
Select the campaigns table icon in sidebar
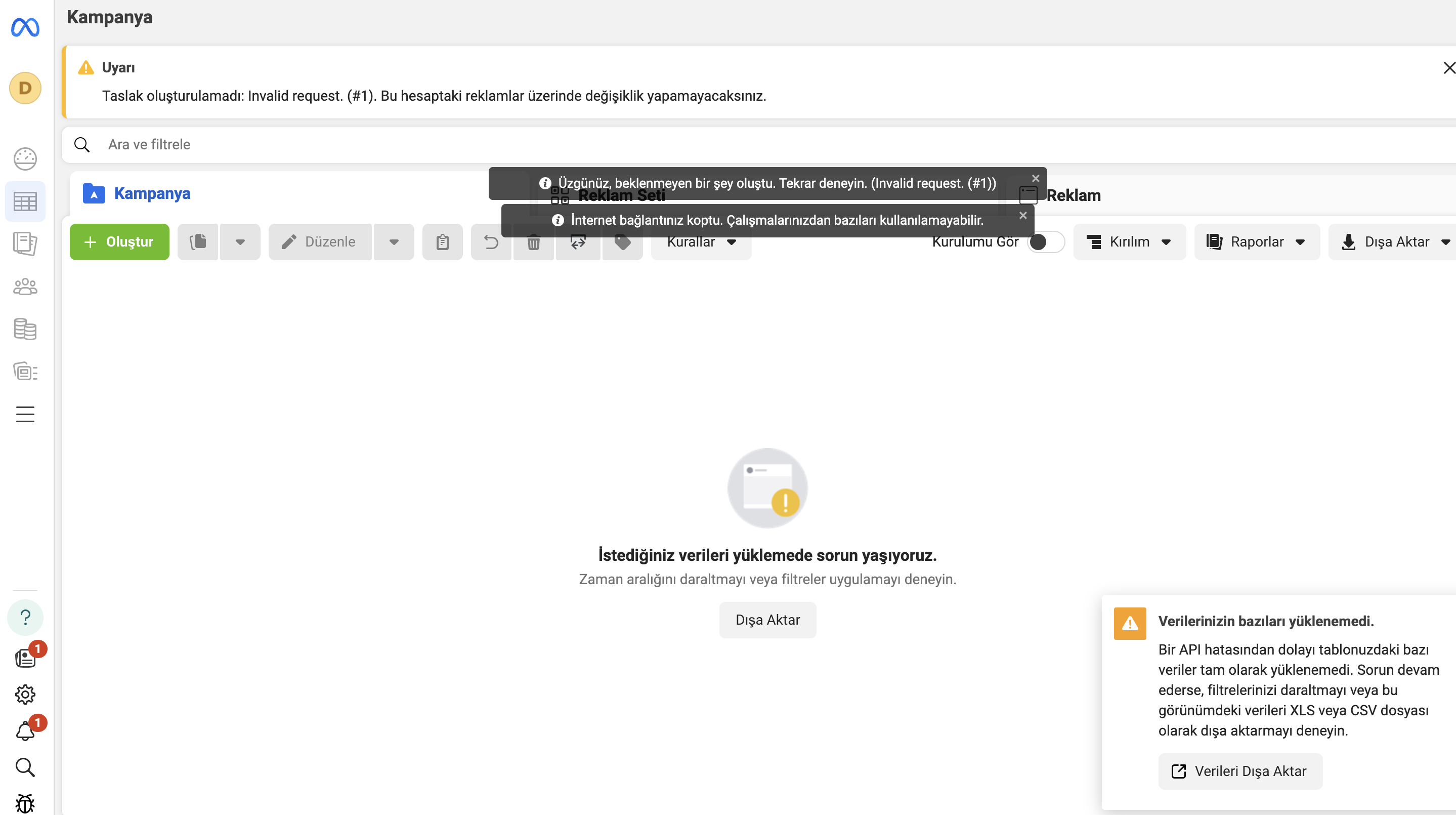pyautogui.click(x=25, y=201)
